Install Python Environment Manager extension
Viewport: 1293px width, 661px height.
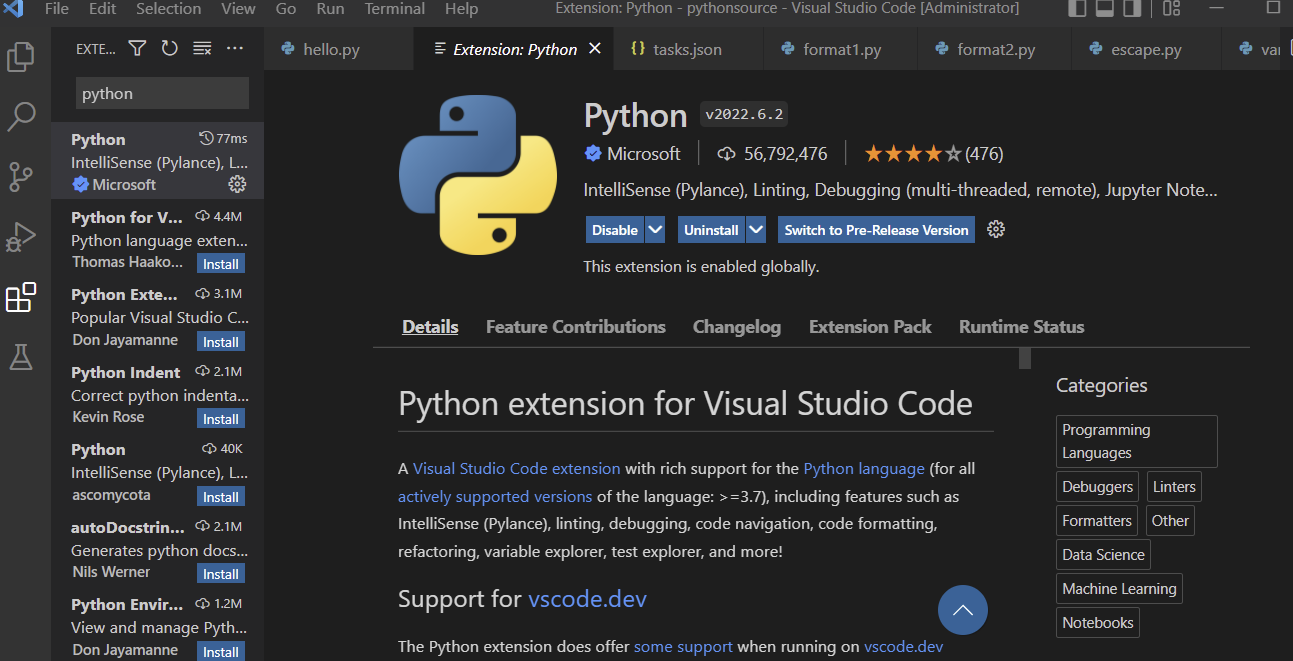tap(221, 652)
